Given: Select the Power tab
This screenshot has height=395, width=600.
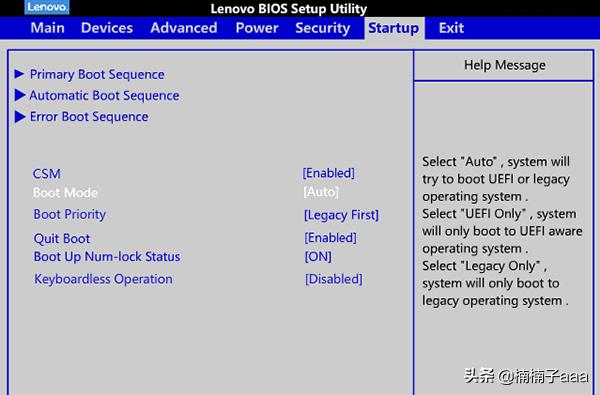Looking at the screenshot, I should pyautogui.click(x=257, y=28).
